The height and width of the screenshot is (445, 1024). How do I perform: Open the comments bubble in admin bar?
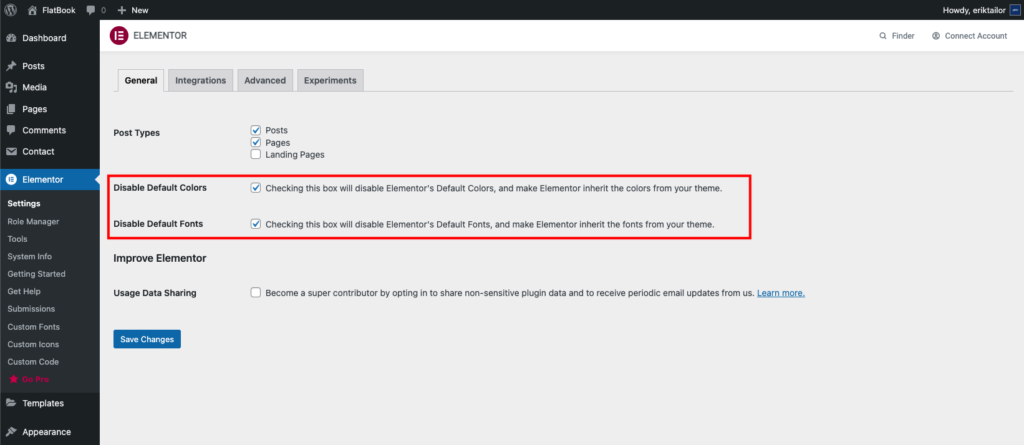94,9
